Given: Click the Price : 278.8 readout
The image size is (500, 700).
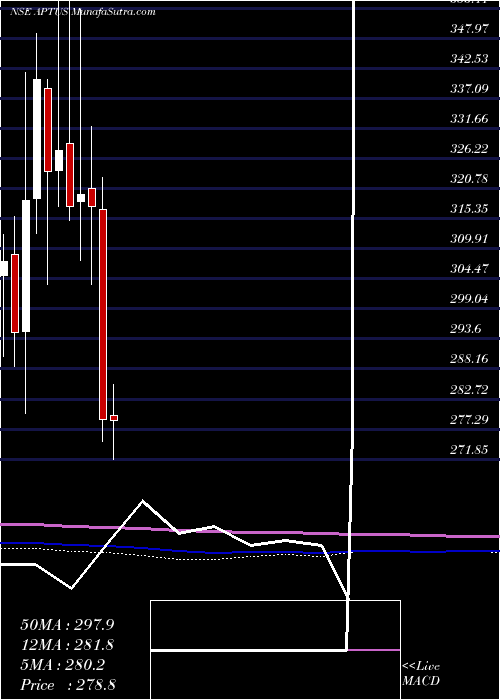Looking at the screenshot, I should (x=68, y=685).
